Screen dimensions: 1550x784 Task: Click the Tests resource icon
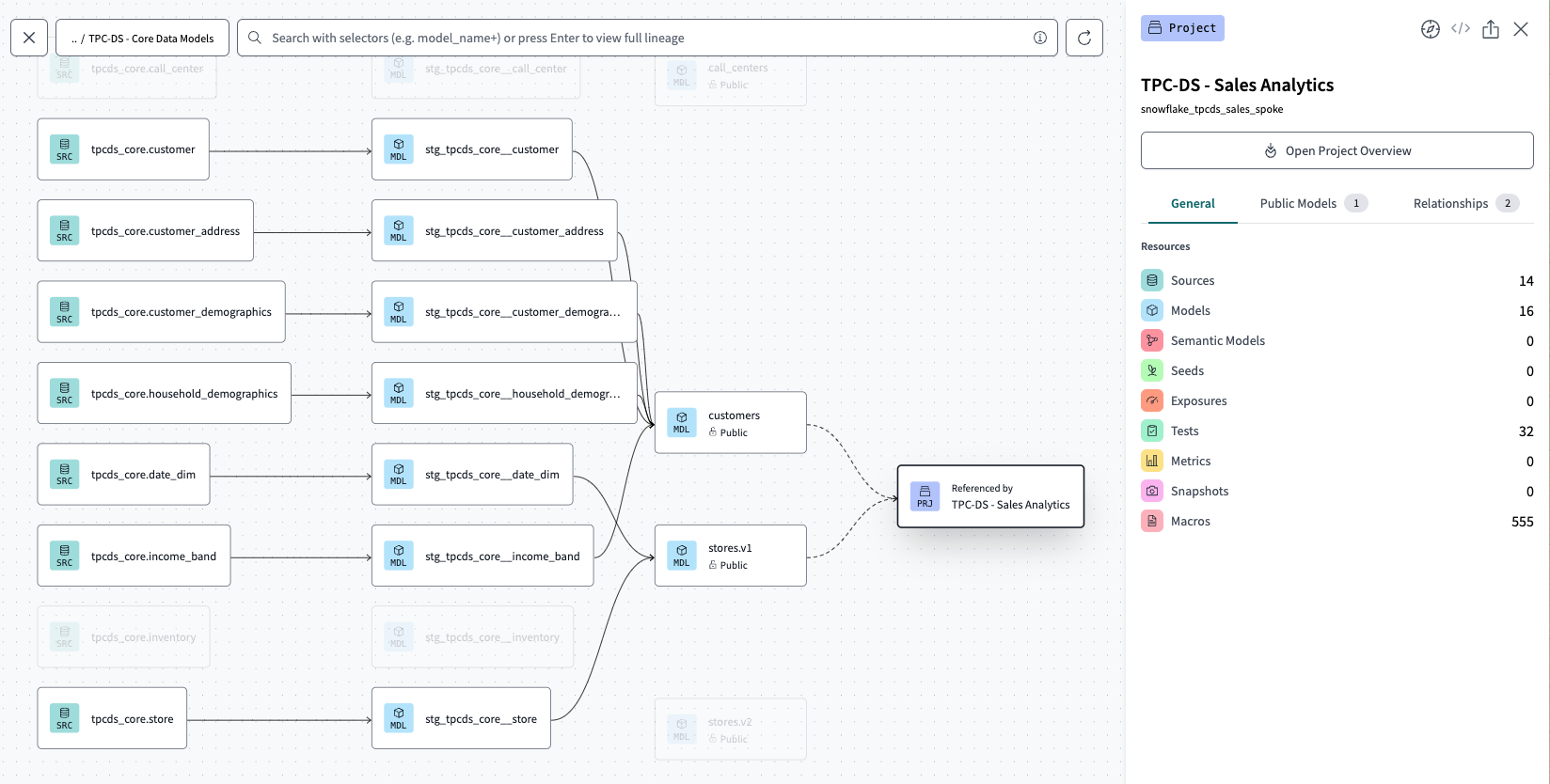(x=1152, y=431)
